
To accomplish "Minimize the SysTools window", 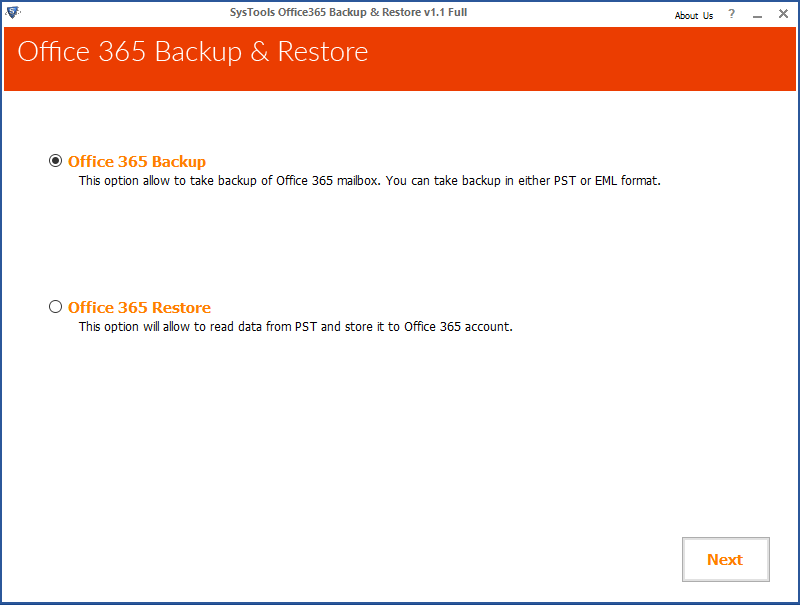I will [757, 14].
